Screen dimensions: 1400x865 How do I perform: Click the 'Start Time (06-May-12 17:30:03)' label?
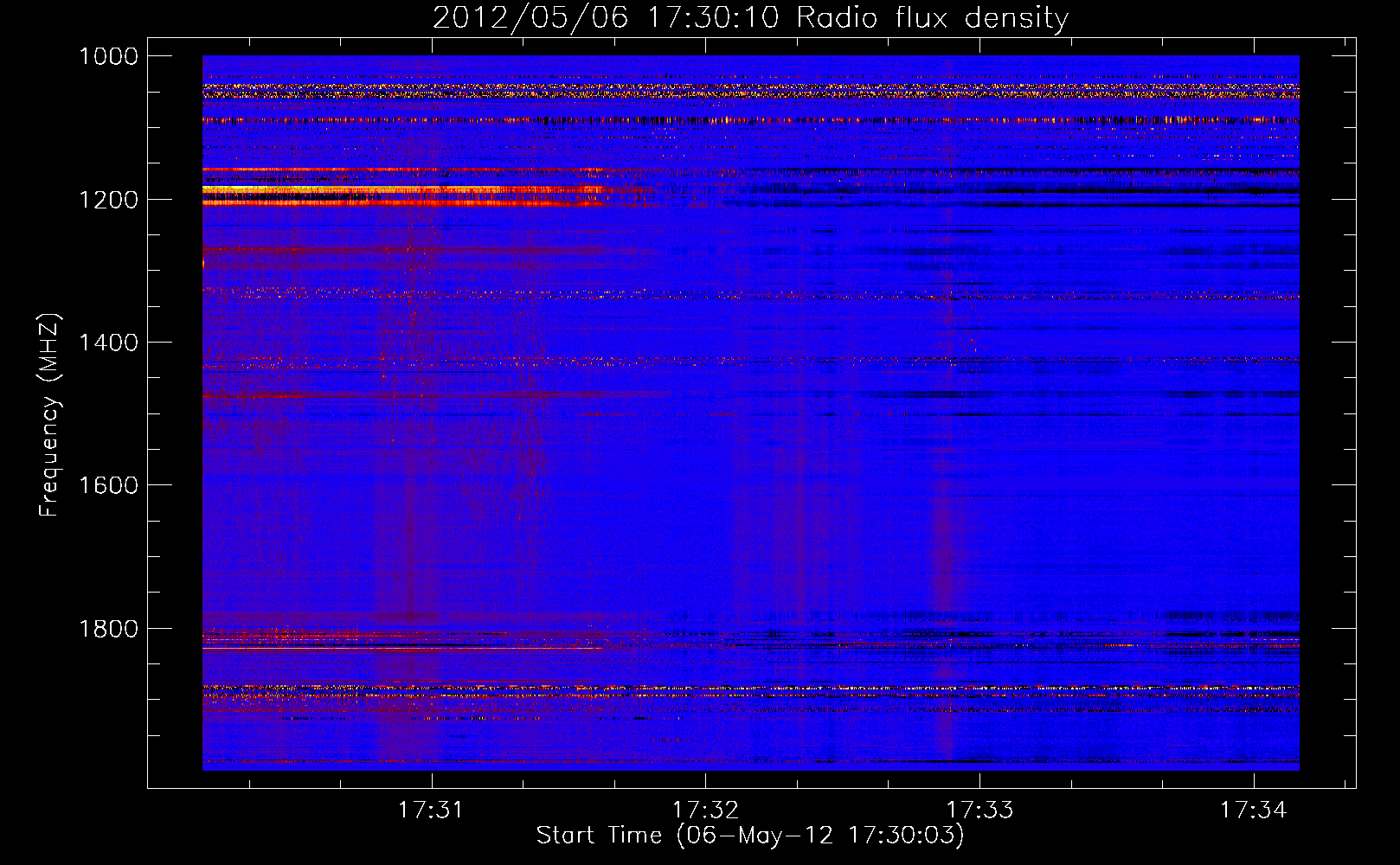click(x=750, y=836)
